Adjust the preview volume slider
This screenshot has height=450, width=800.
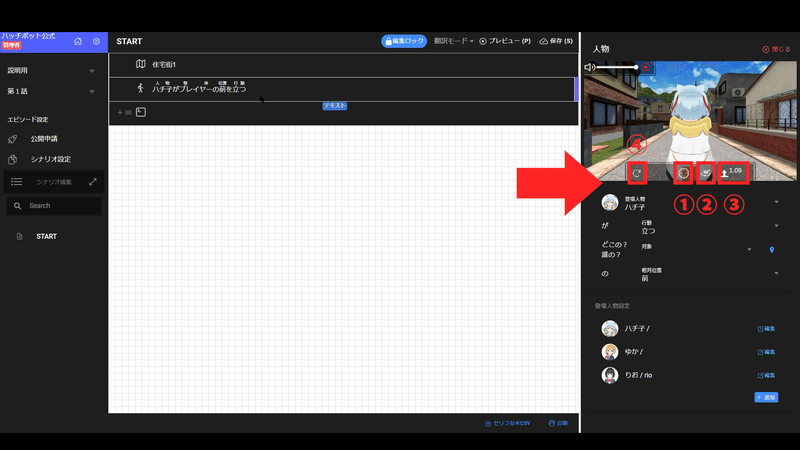point(617,67)
